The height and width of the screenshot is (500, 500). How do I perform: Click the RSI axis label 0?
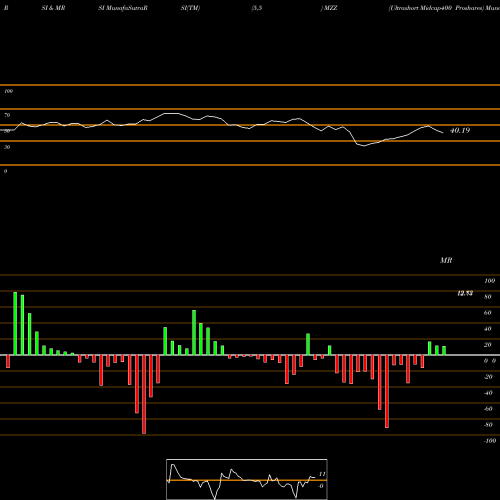click(5, 171)
